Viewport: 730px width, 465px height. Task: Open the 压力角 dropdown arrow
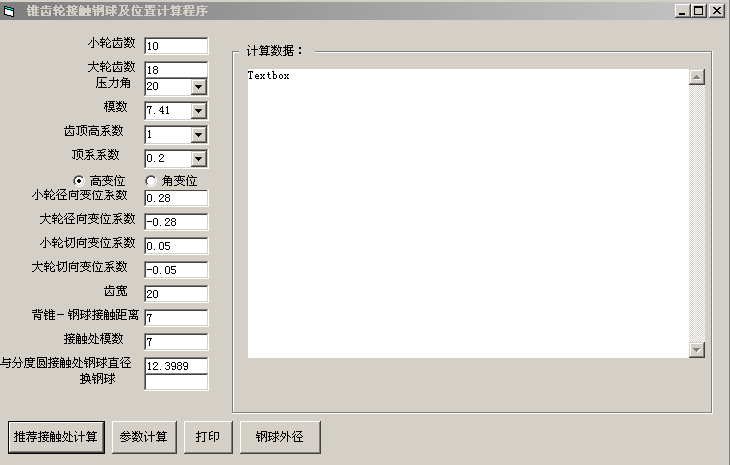pyautogui.click(x=199, y=87)
